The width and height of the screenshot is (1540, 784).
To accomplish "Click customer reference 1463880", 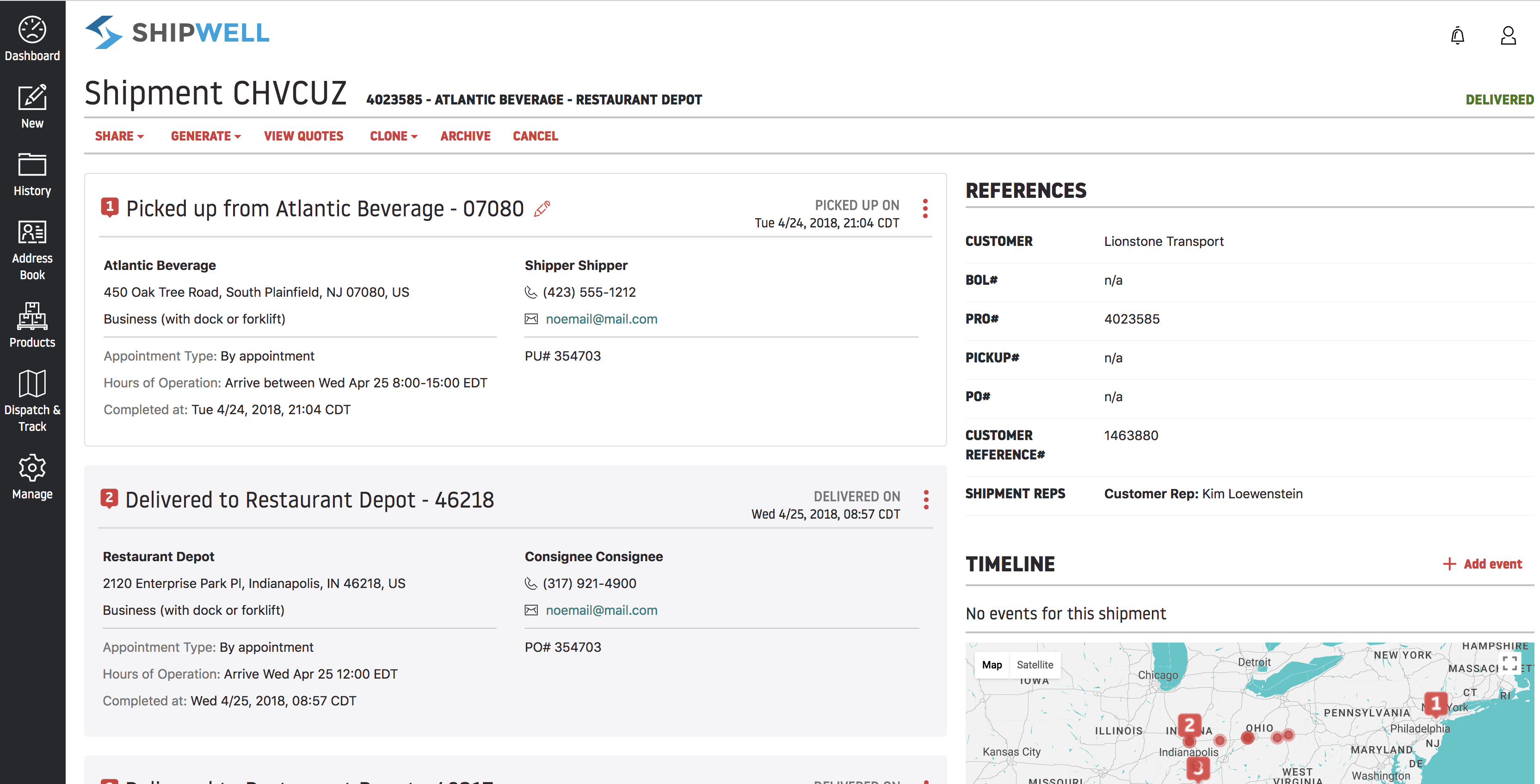I will [x=1131, y=435].
